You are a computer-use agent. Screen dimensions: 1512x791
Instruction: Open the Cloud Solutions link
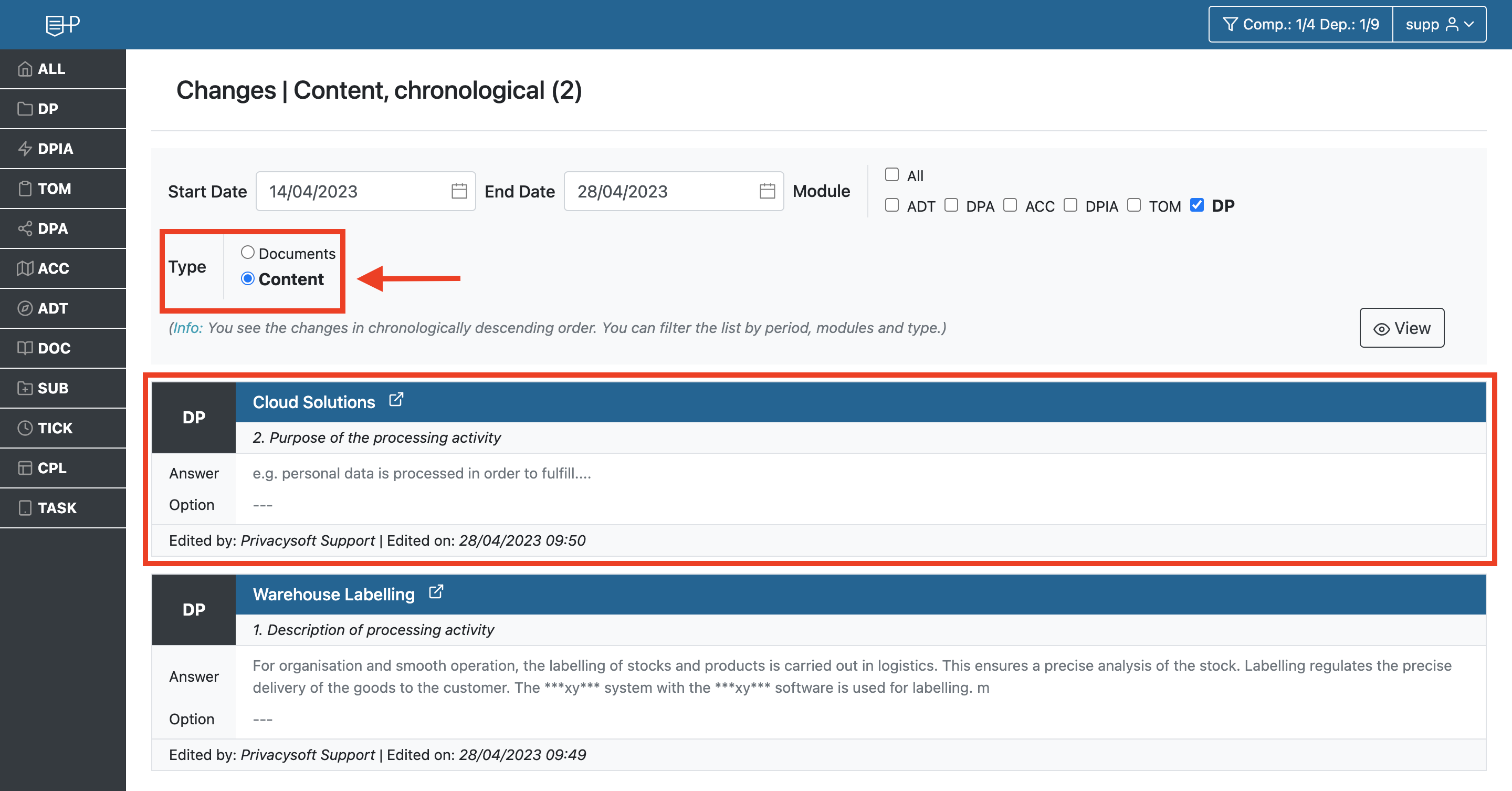(x=313, y=402)
